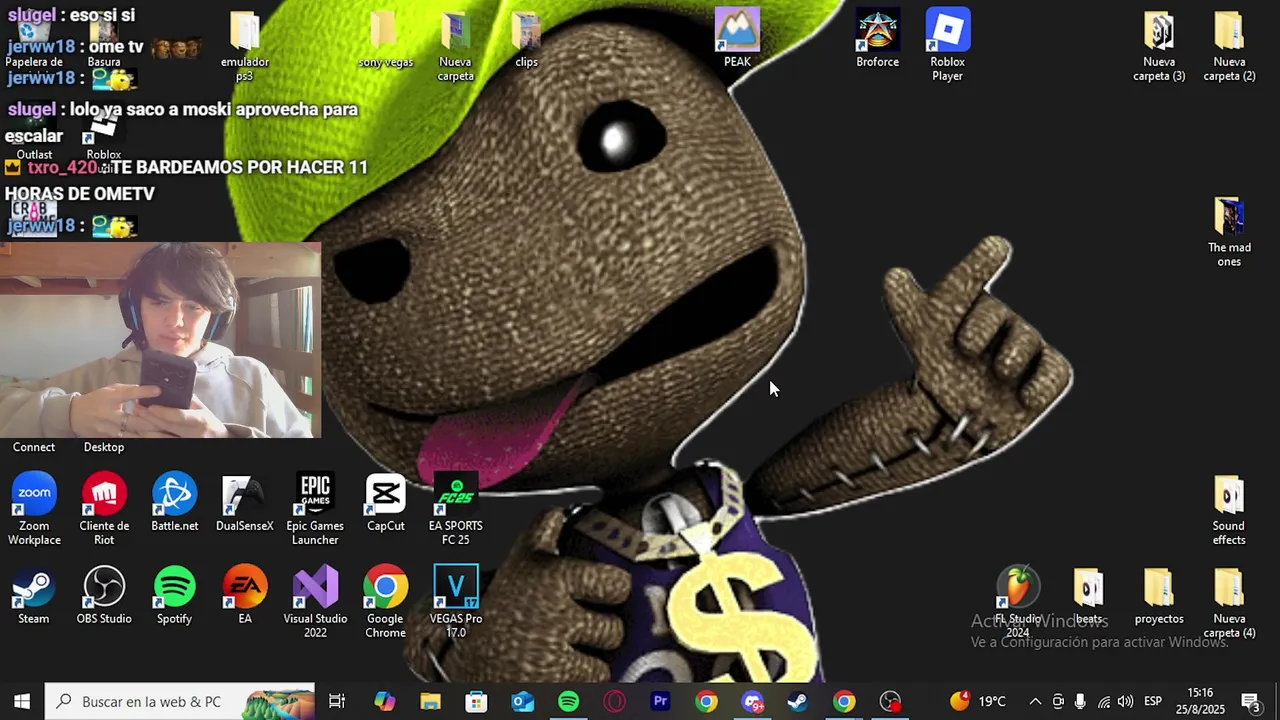Select the DualSenseX shortcut
The width and height of the screenshot is (1280, 720).
tap(244, 502)
